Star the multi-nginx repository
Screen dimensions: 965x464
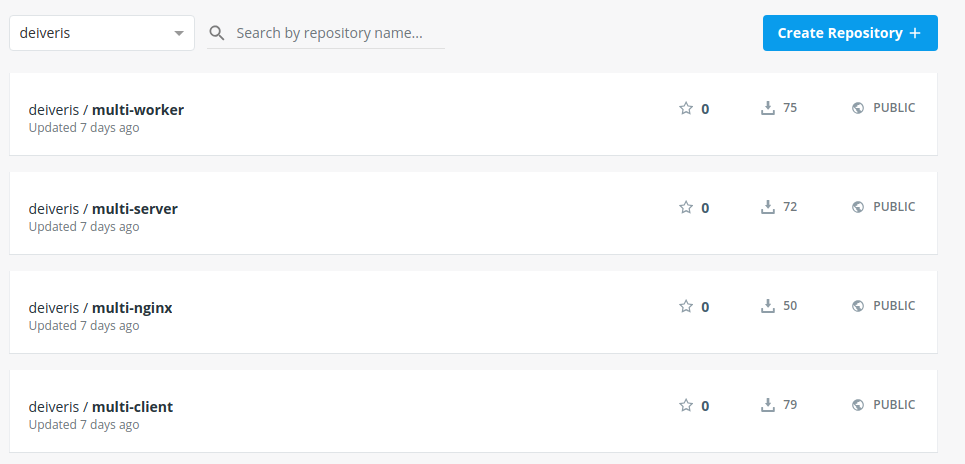pyautogui.click(x=686, y=306)
